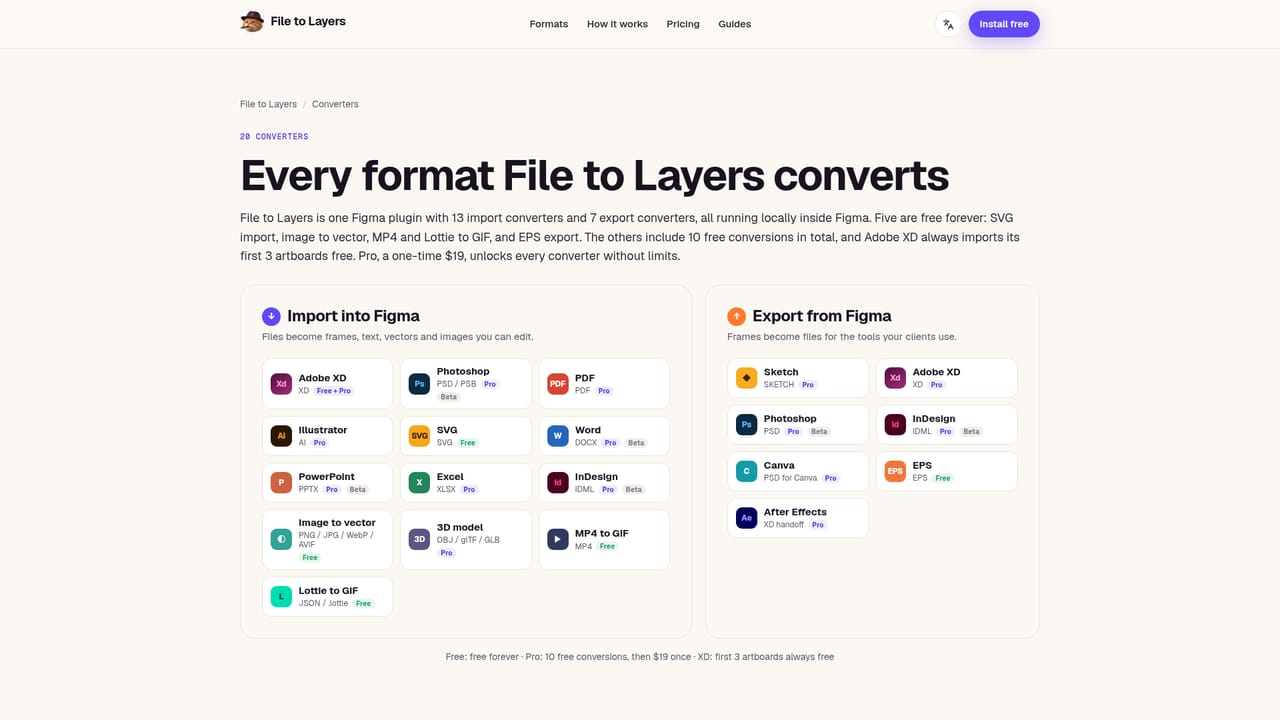Image resolution: width=1280 pixels, height=720 pixels.
Task: Click the 3D model card title
Action: click(x=460, y=527)
